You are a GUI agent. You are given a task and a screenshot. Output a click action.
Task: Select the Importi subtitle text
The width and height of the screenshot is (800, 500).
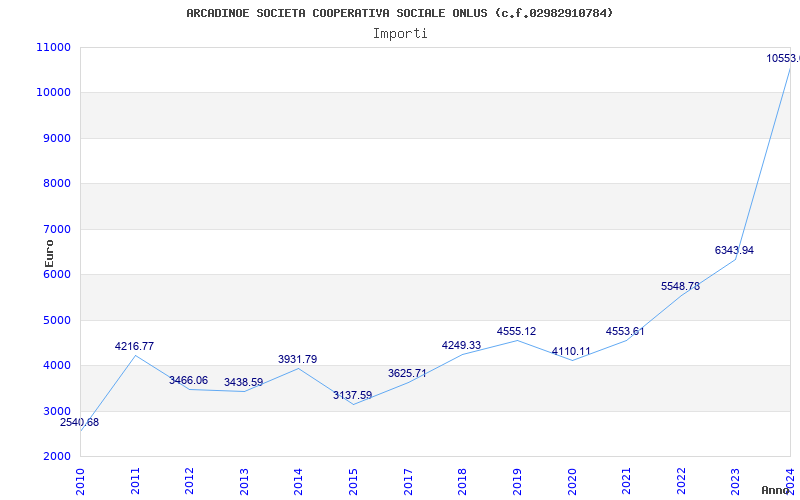click(x=400, y=33)
